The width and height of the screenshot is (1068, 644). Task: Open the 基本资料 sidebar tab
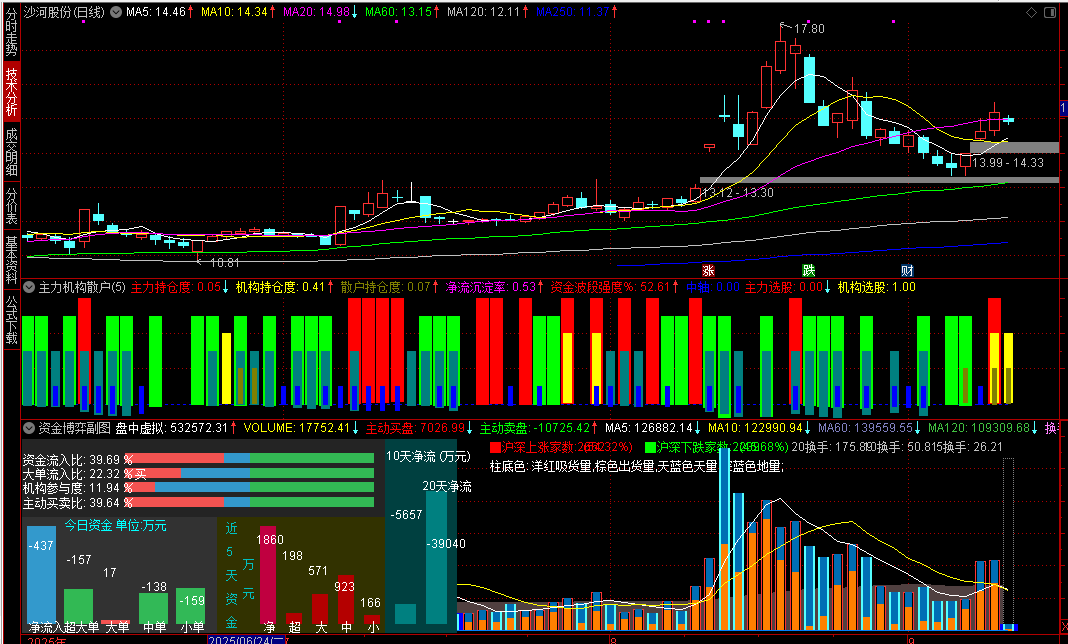tap(12, 260)
